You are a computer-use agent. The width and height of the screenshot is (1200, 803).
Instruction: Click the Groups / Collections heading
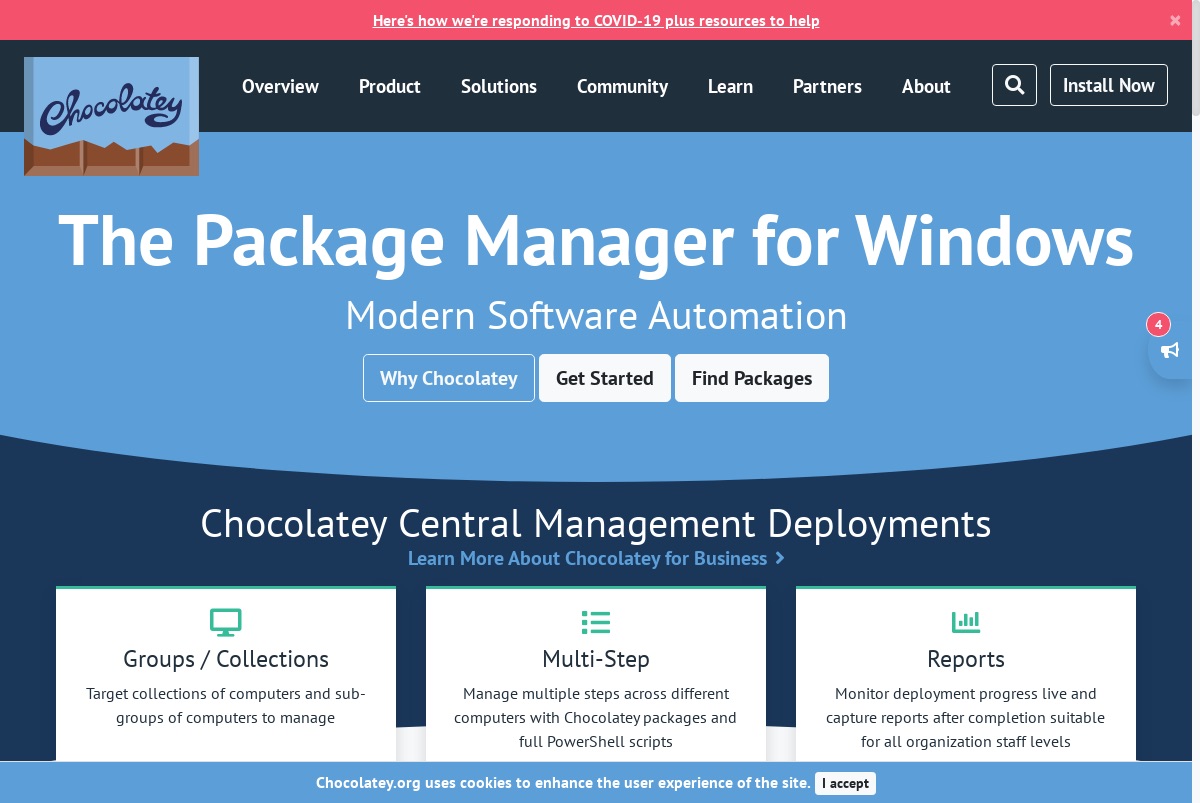click(x=226, y=659)
